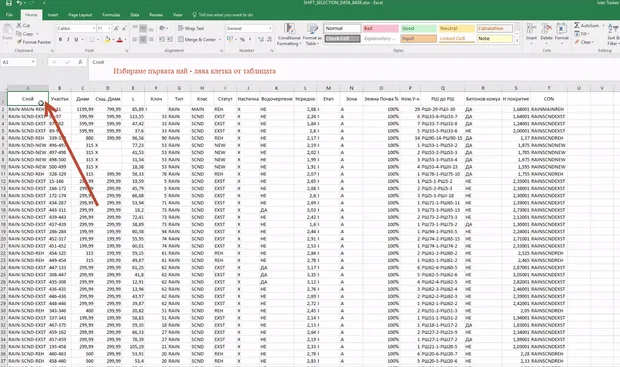Viewport: 620px width, 367px height.
Task: Open the File tab
Action: tap(9, 15)
